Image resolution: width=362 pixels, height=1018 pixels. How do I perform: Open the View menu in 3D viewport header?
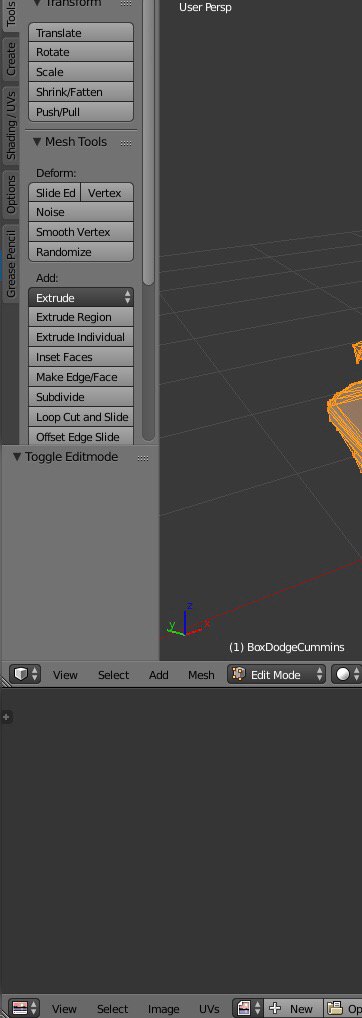[65, 675]
